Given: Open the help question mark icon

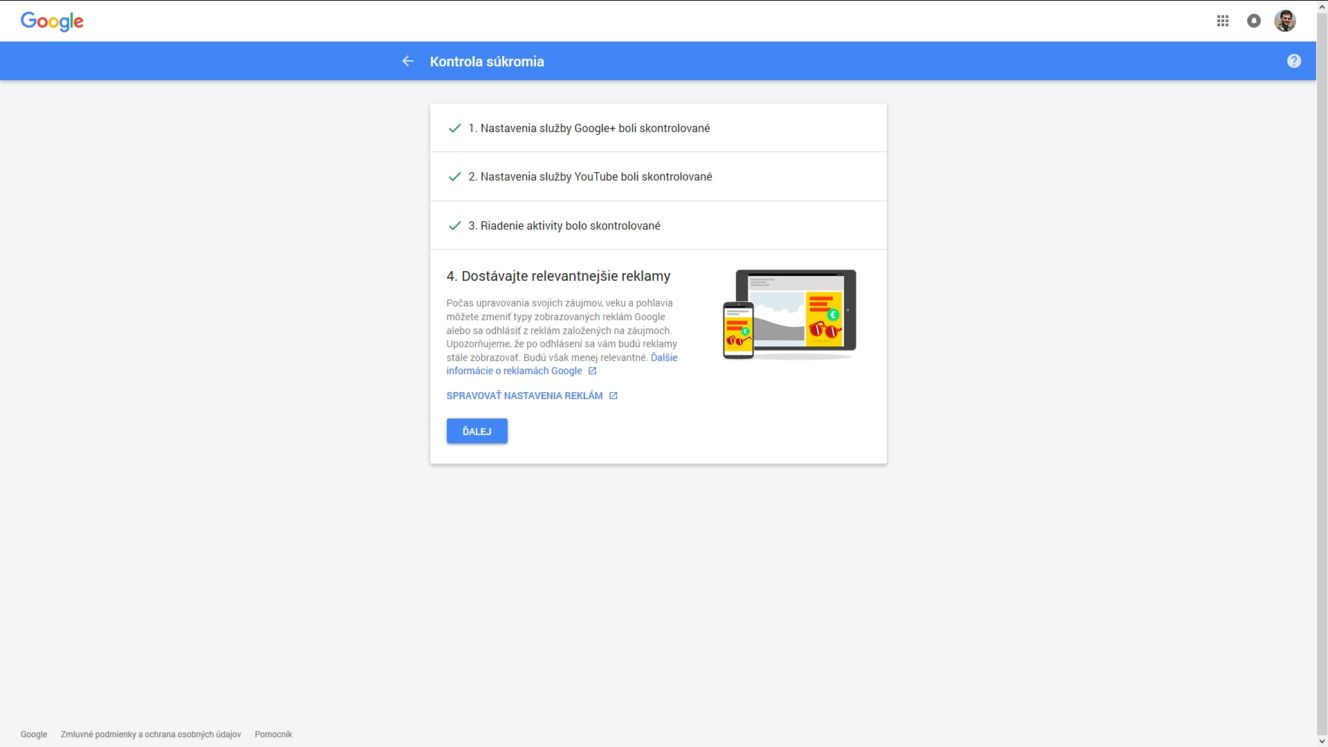Looking at the screenshot, I should (x=1294, y=61).
